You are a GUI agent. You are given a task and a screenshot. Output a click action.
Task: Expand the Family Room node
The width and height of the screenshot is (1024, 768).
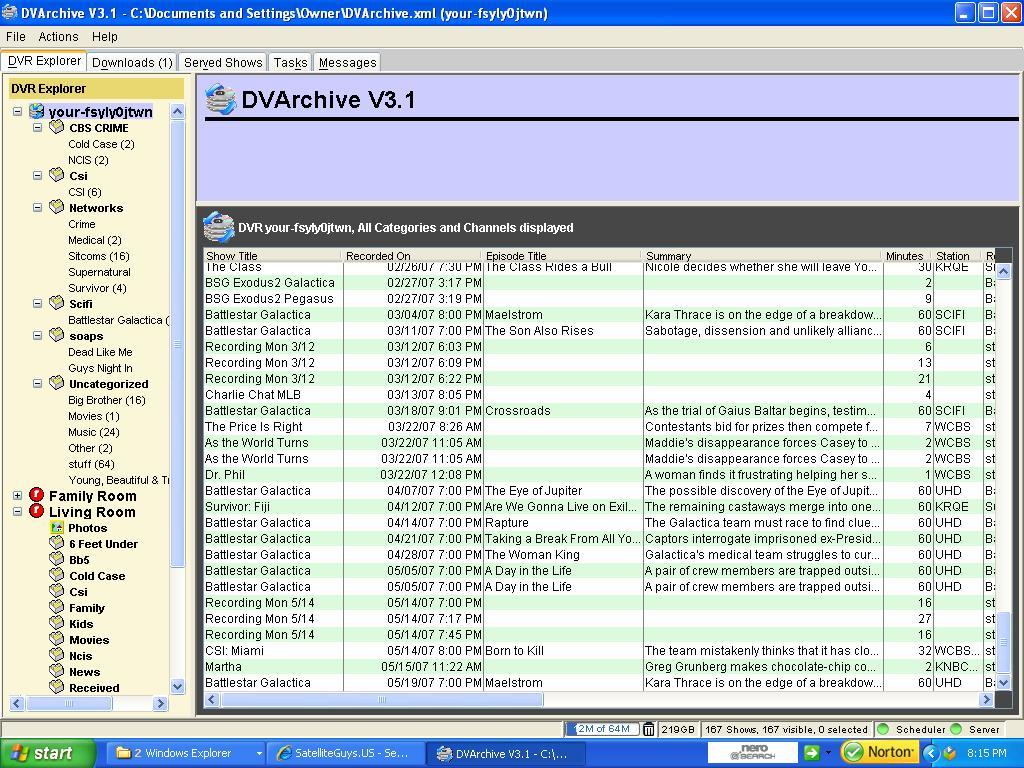coord(18,496)
